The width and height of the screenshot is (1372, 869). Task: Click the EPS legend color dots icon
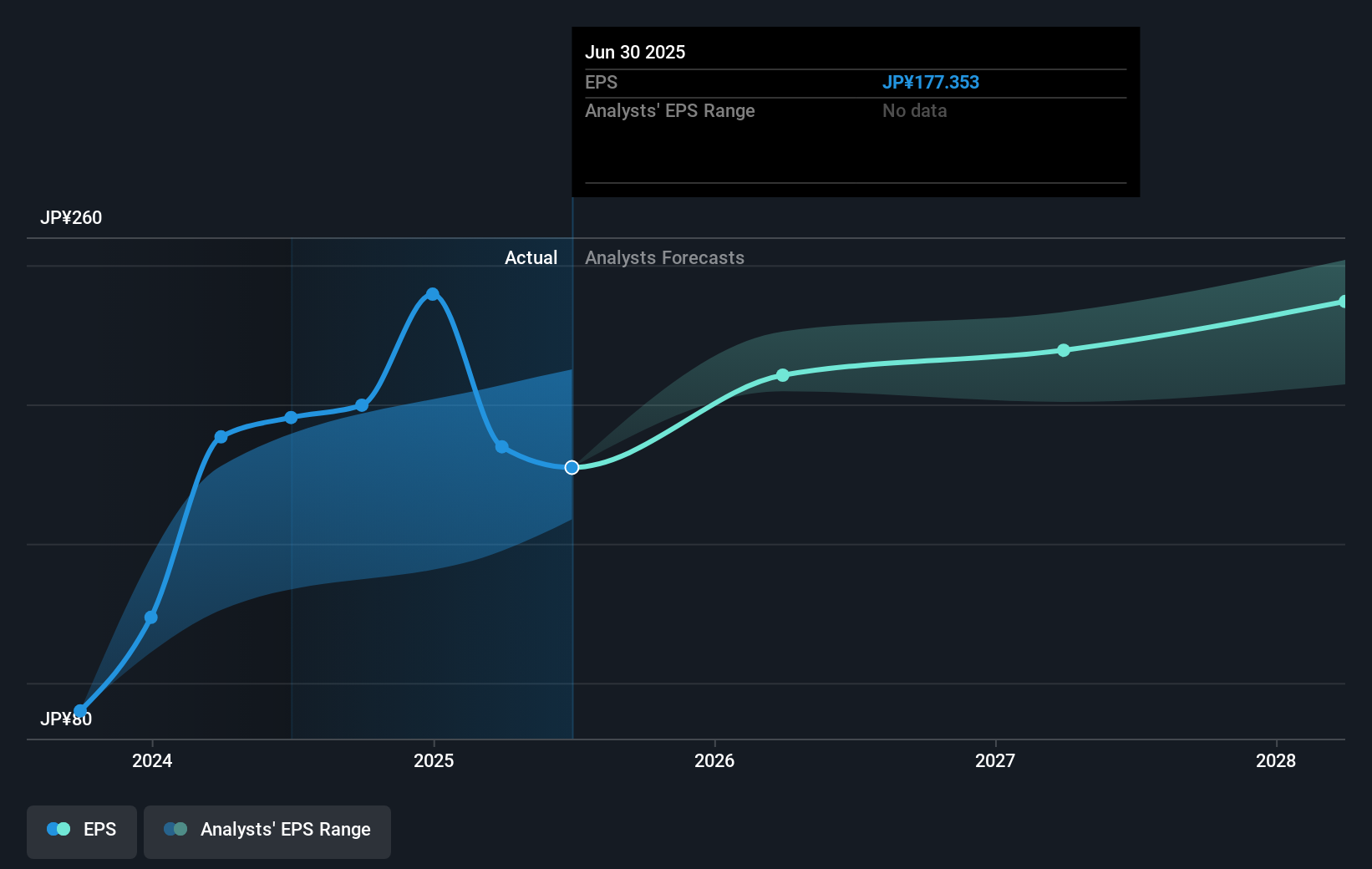58,829
